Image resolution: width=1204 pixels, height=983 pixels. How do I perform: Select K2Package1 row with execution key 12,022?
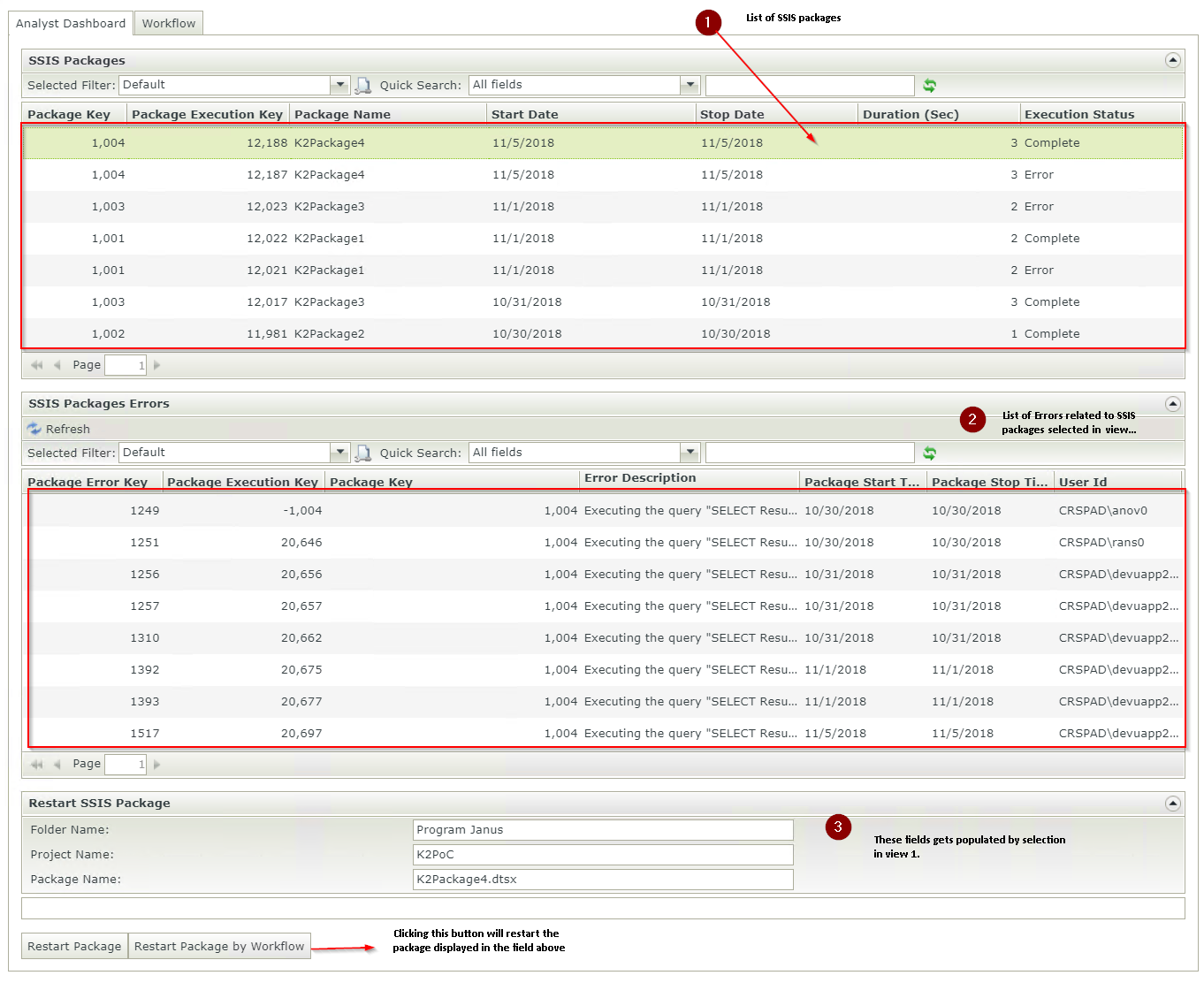coord(603,239)
